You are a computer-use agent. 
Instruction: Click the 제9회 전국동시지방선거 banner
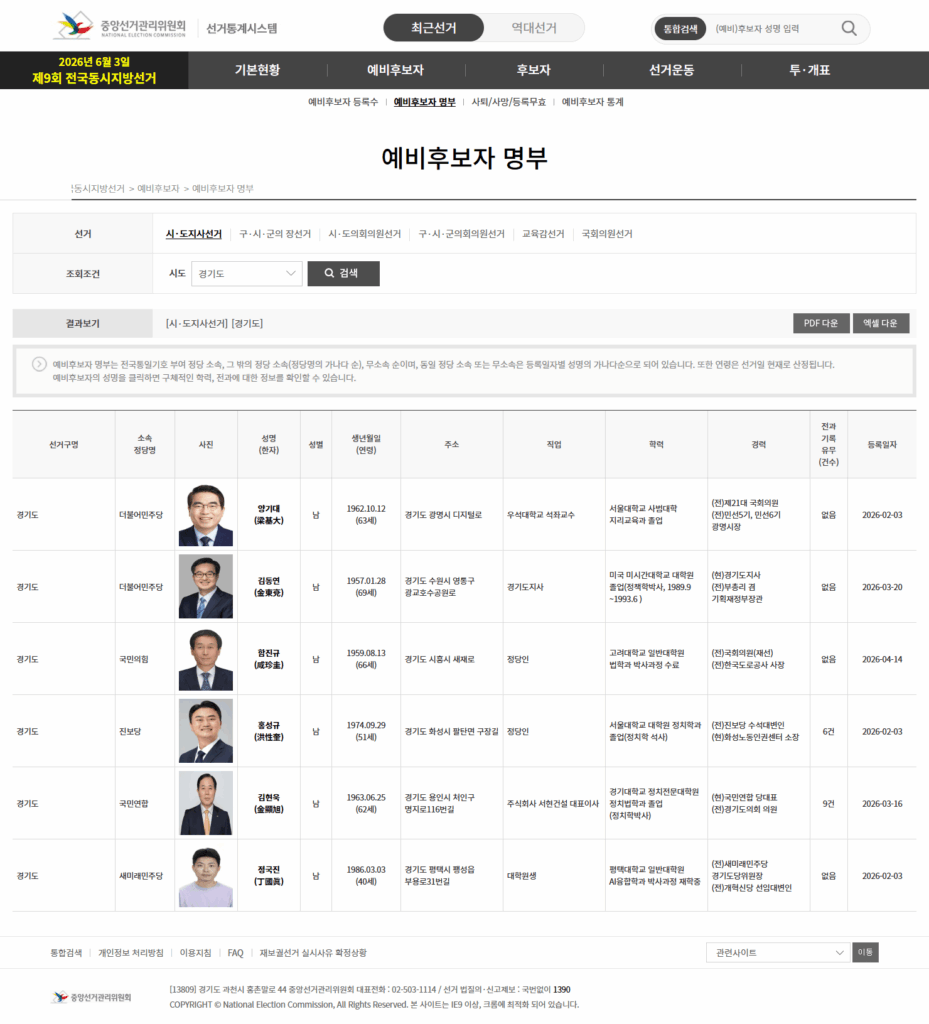click(x=94, y=70)
